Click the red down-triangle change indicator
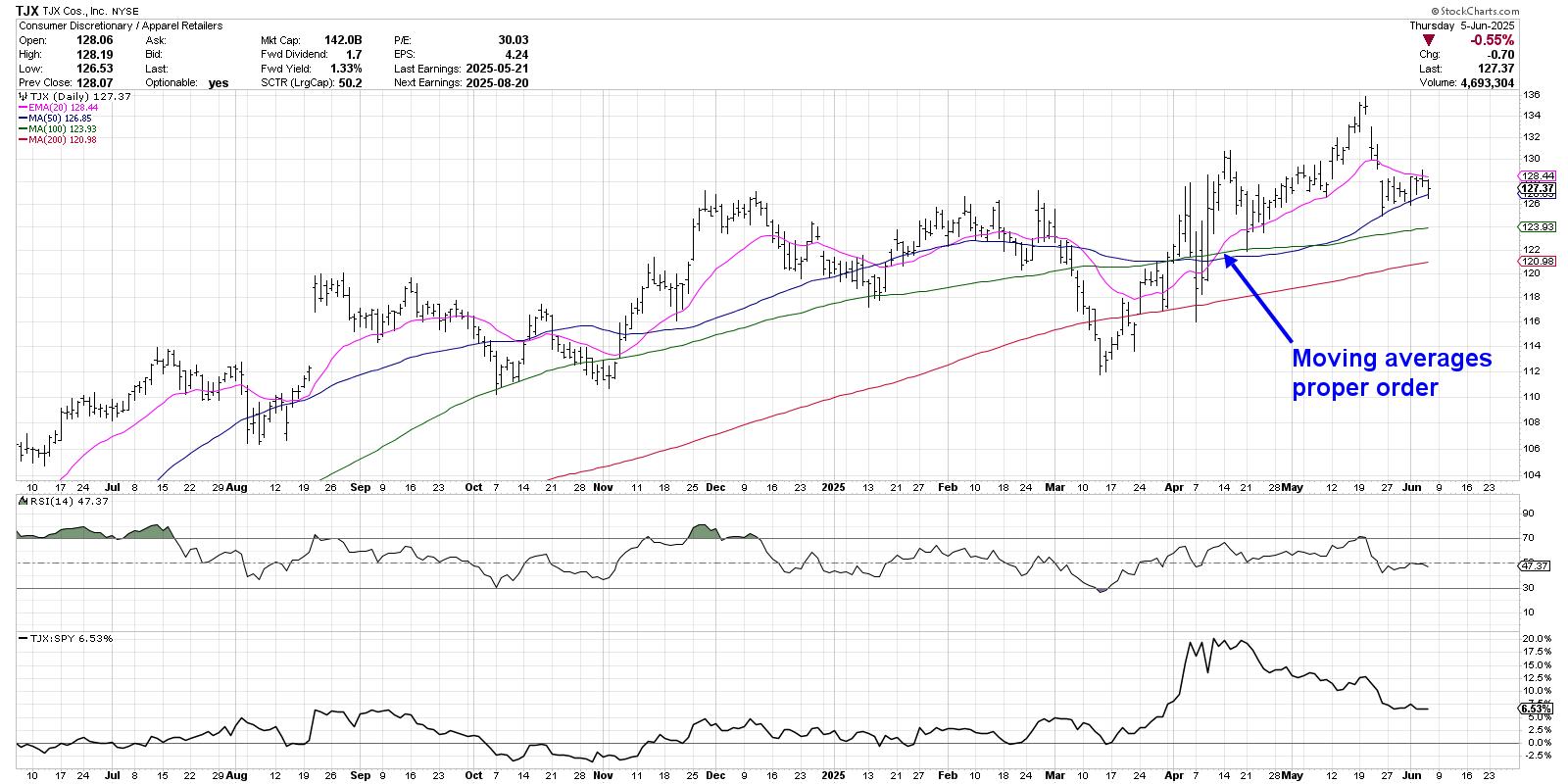 click(1429, 40)
